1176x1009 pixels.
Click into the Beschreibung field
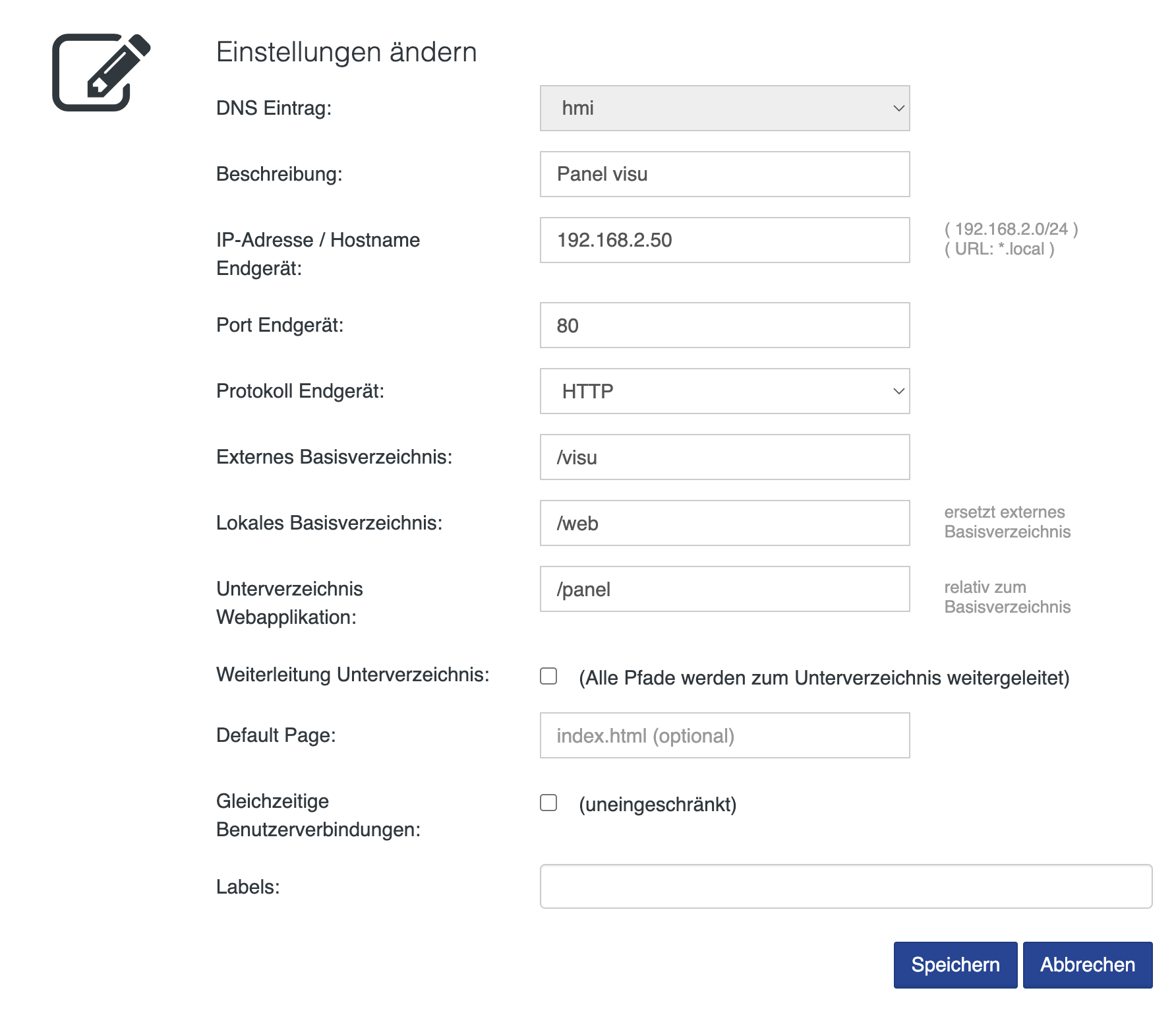(724, 173)
